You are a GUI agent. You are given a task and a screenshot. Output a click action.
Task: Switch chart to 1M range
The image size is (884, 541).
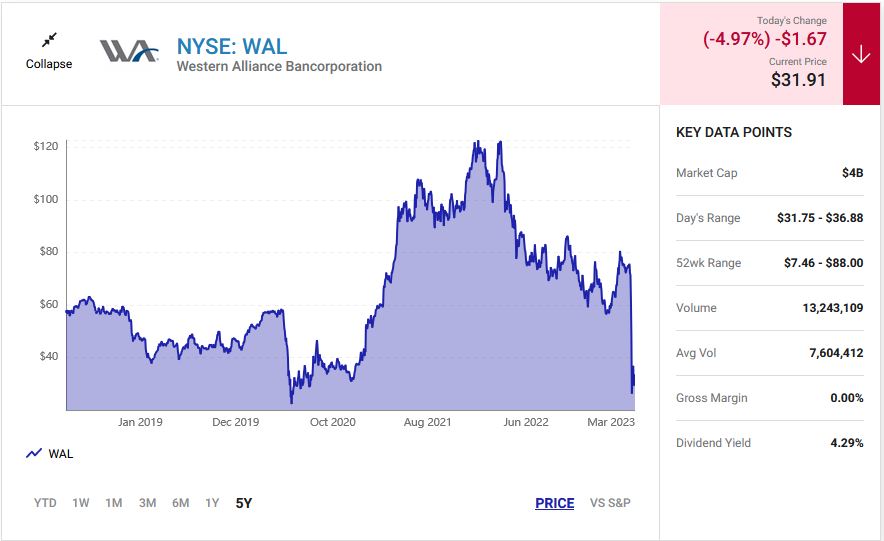(114, 503)
